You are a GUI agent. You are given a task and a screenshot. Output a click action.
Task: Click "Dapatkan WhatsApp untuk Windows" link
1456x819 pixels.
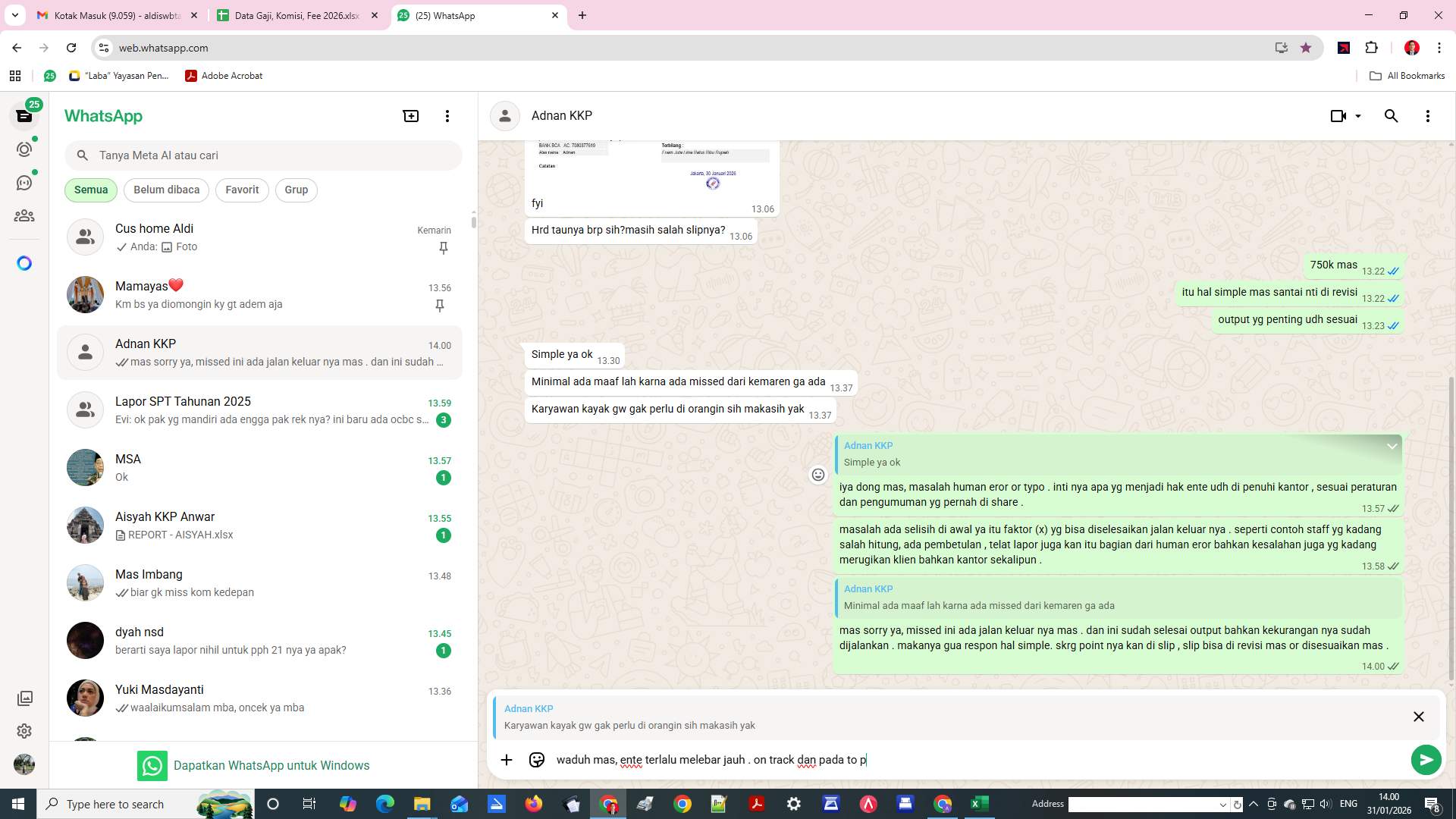271,765
